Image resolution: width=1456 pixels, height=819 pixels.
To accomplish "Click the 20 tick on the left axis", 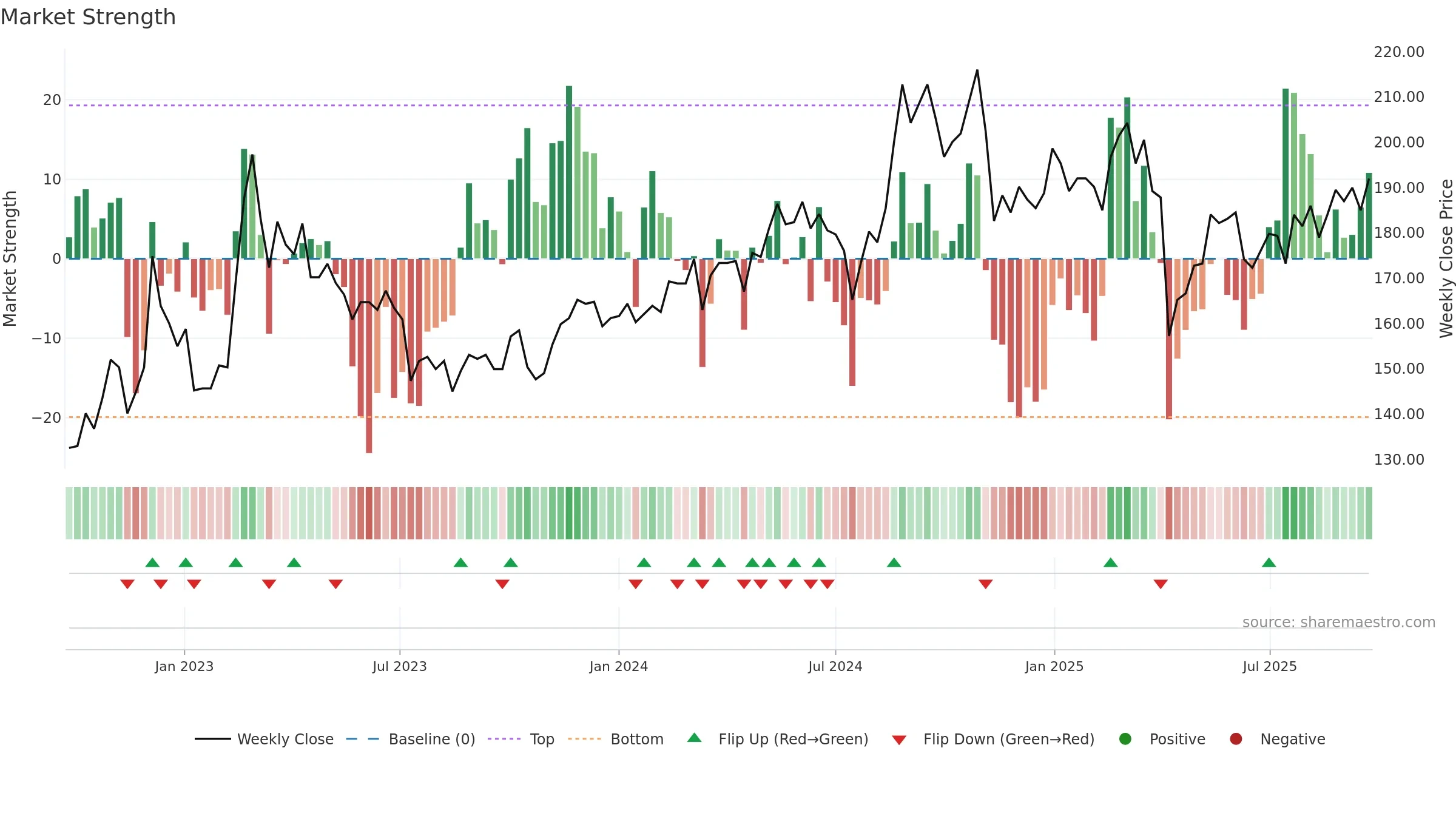I will tap(52, 100).
